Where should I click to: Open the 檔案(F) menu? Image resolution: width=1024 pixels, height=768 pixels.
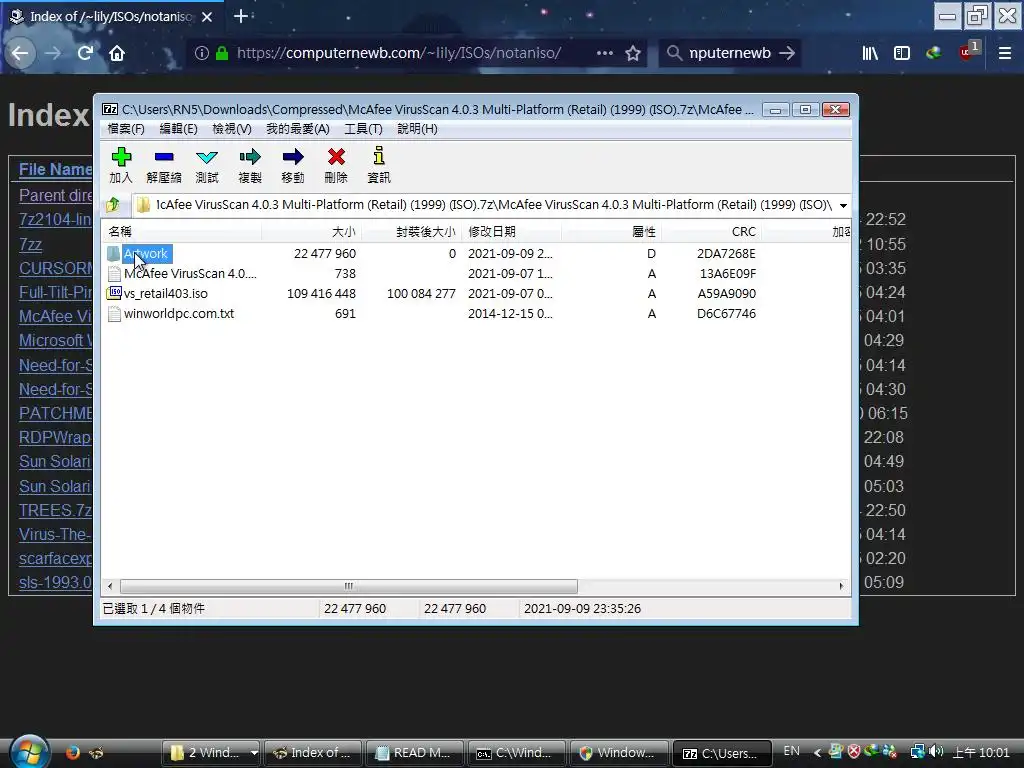click(x=126, y=129)
